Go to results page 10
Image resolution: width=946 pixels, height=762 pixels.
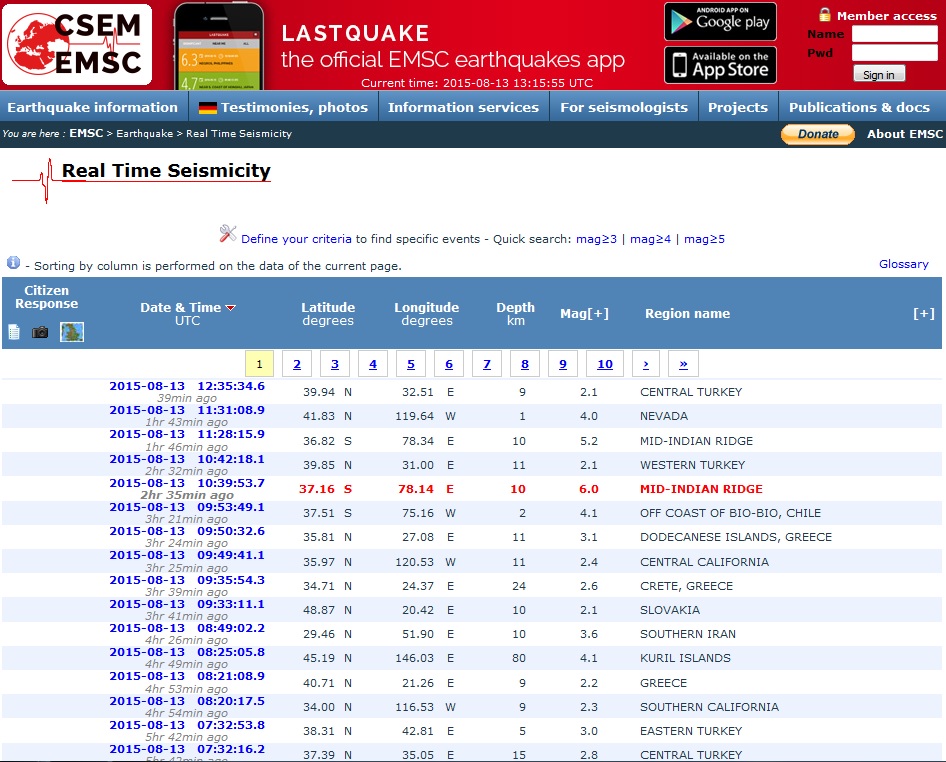[605, 364]
